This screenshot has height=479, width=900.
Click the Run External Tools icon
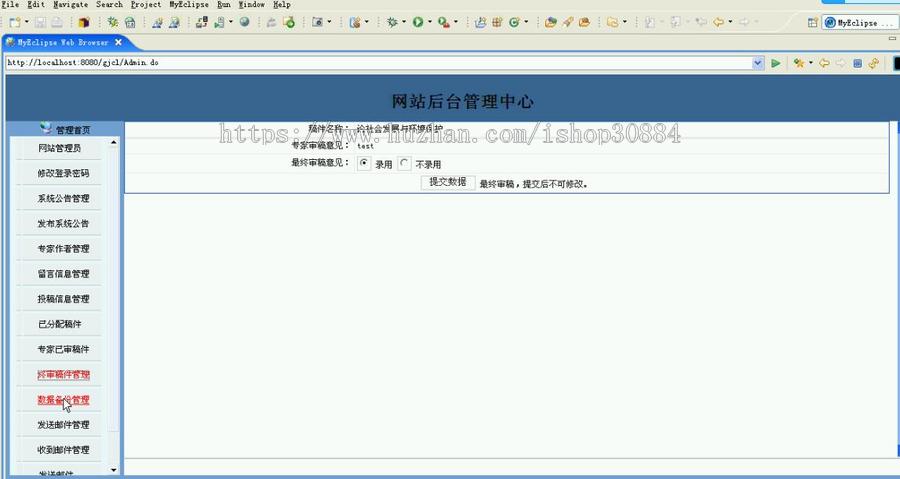[x=444, y=22]
